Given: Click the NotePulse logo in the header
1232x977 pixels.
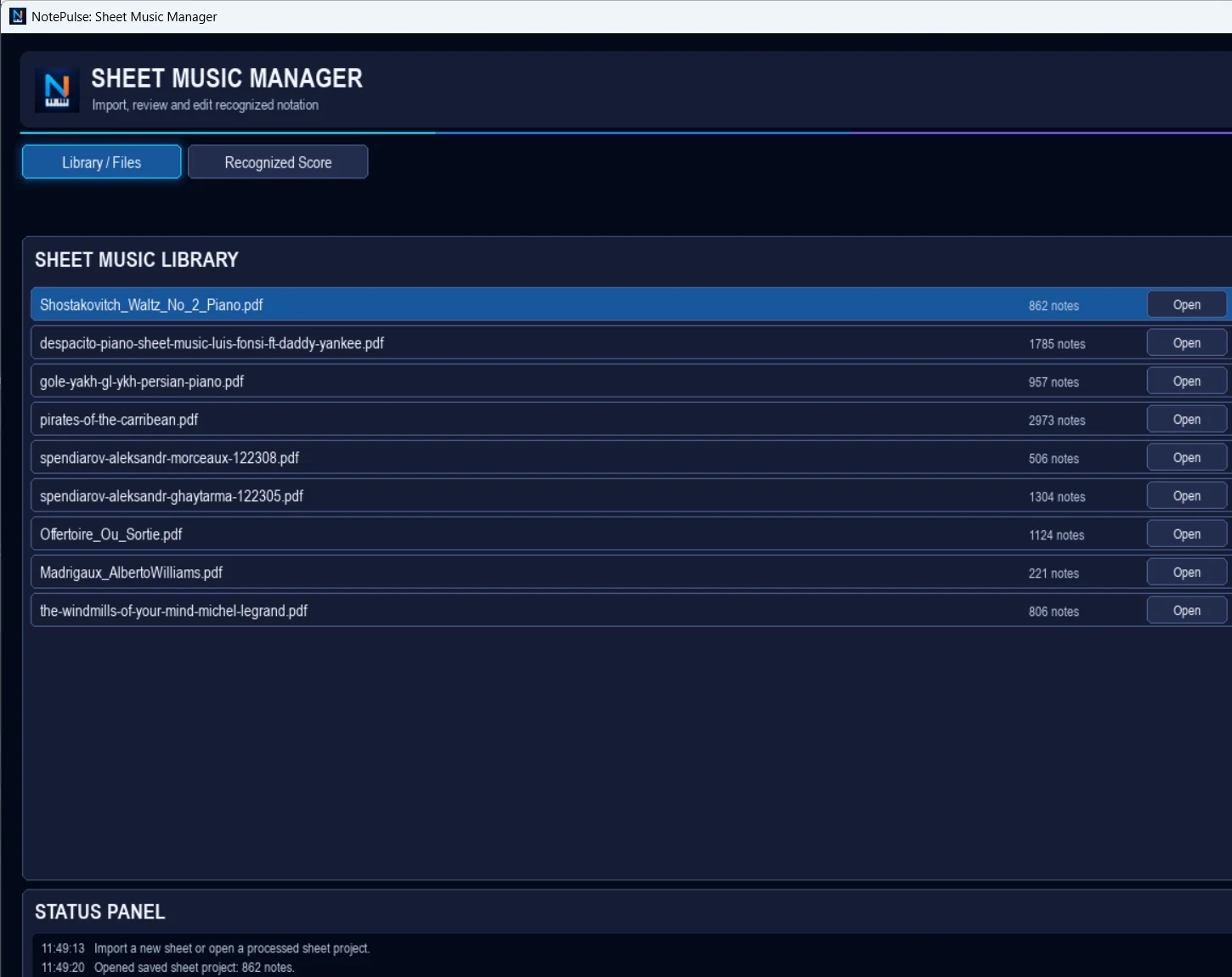Looking at the screenshot, I should click(57, 90).
